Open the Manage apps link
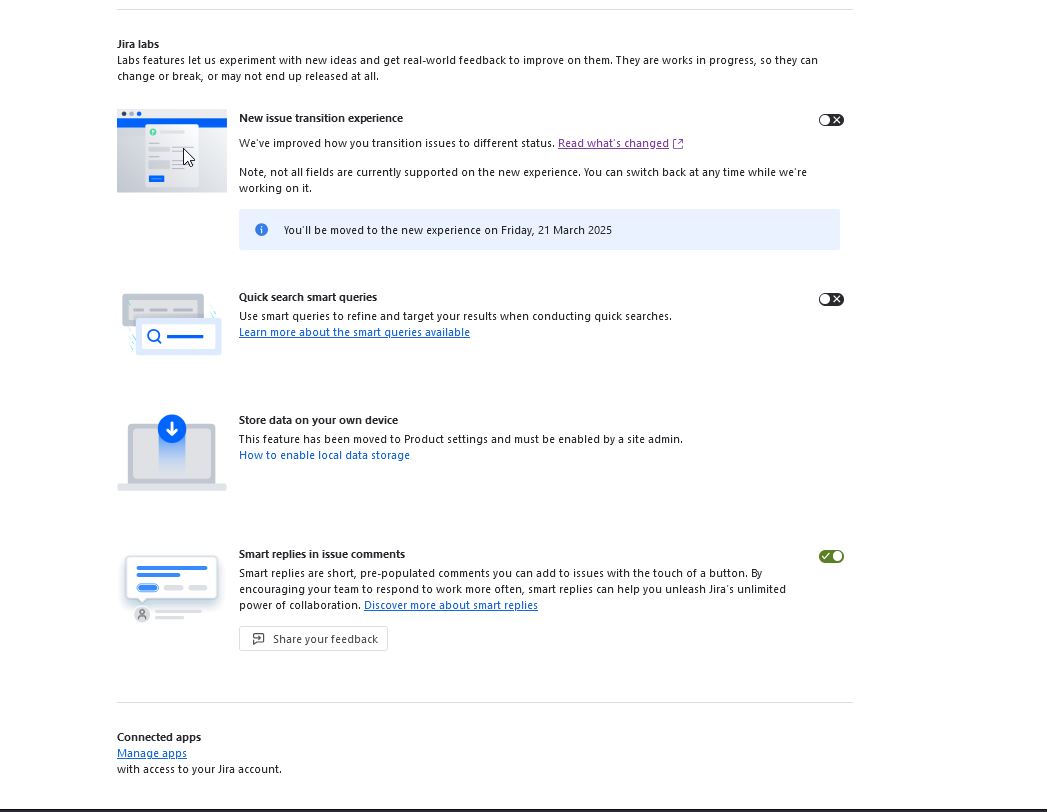The image size is (1047, 812). coord(151,753)
